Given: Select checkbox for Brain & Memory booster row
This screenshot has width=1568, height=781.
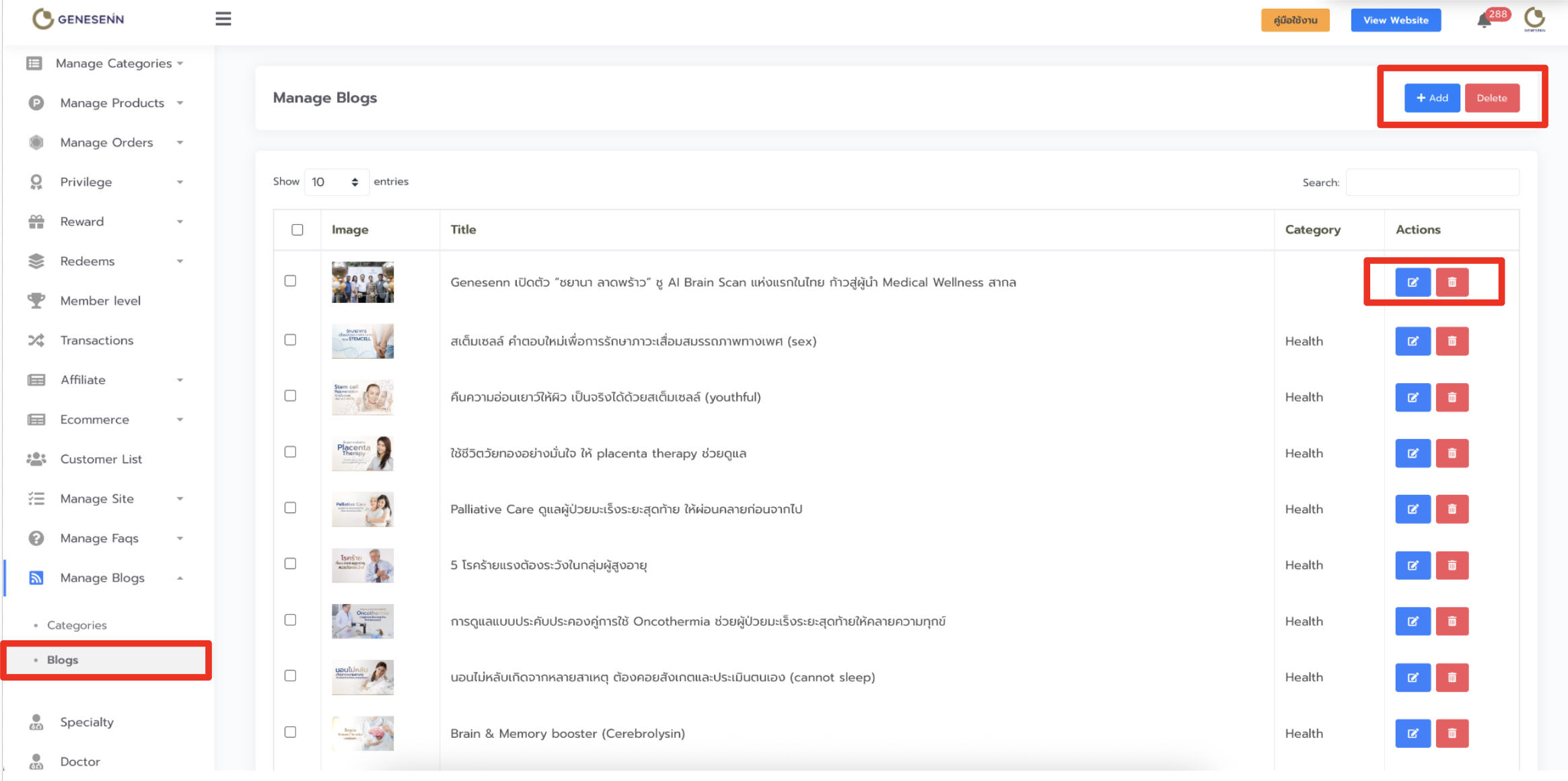Looking at the screenshot, I should click(x=290, y=732).
